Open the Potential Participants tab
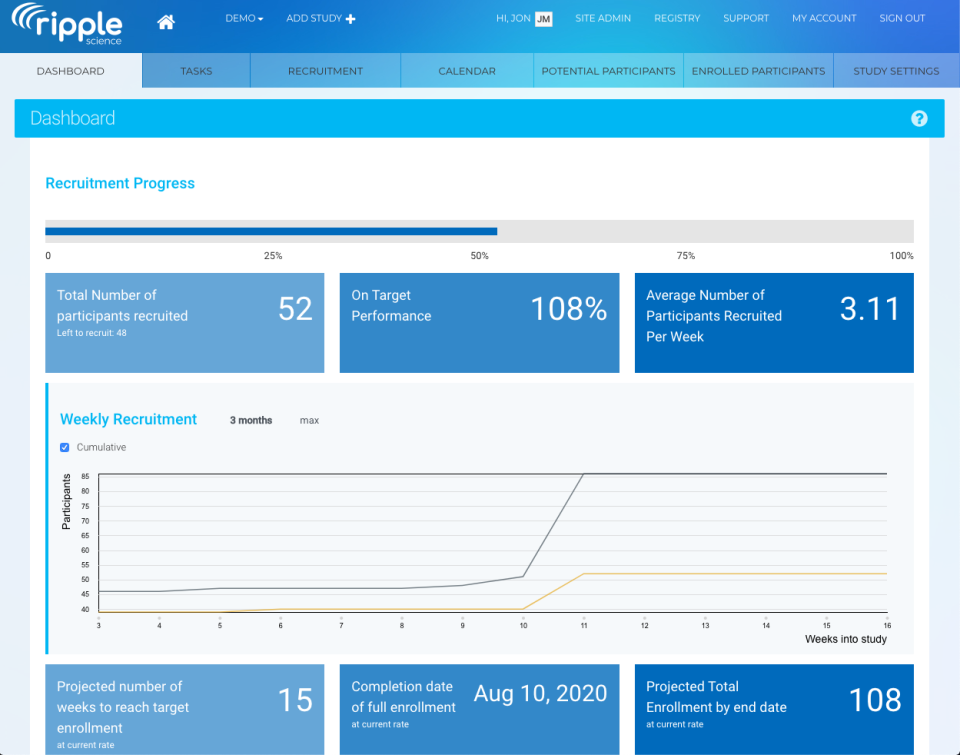Screen dimensions: 960x755 coord(607,70)
